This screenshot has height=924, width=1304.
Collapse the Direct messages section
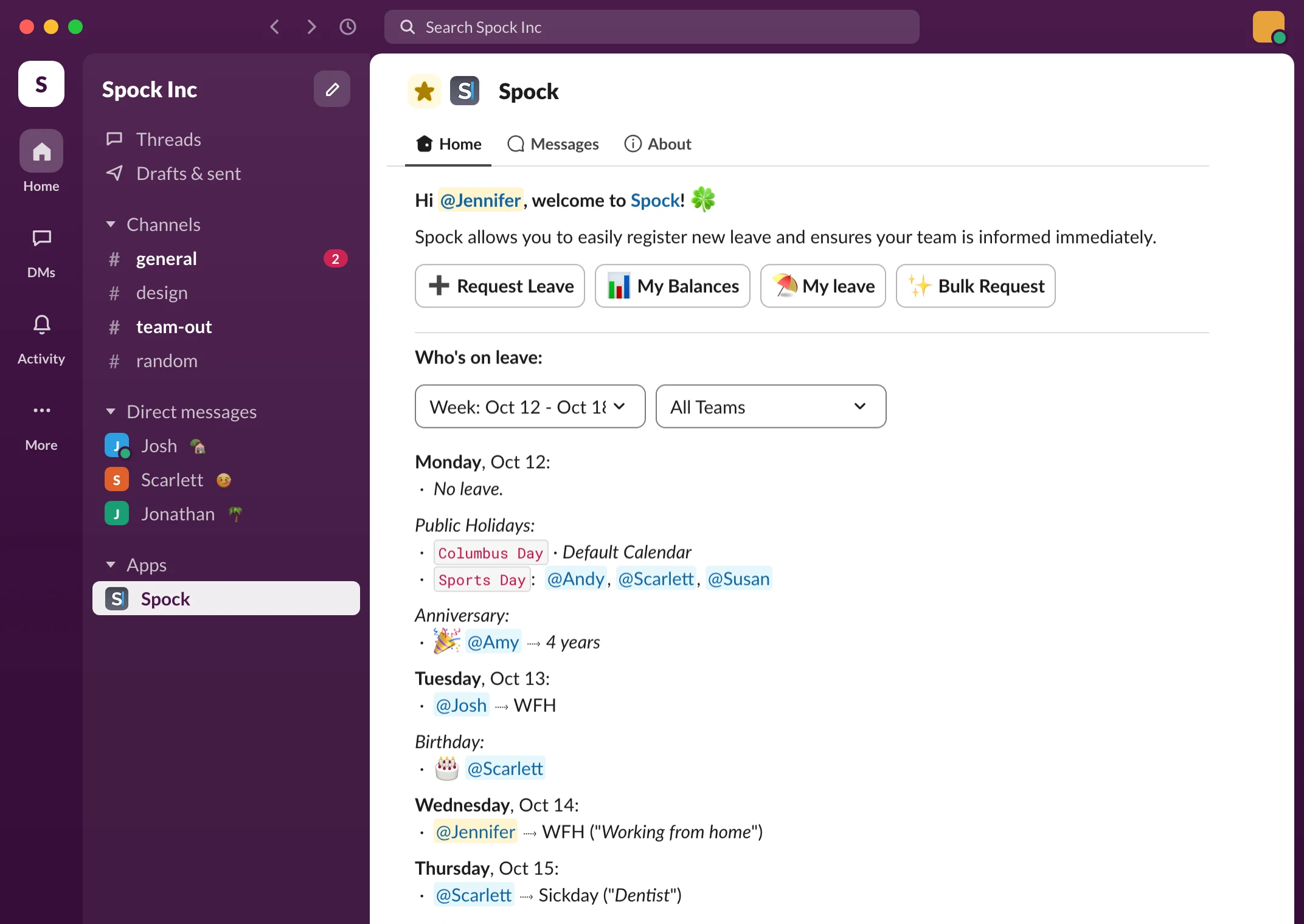(111, 412)
